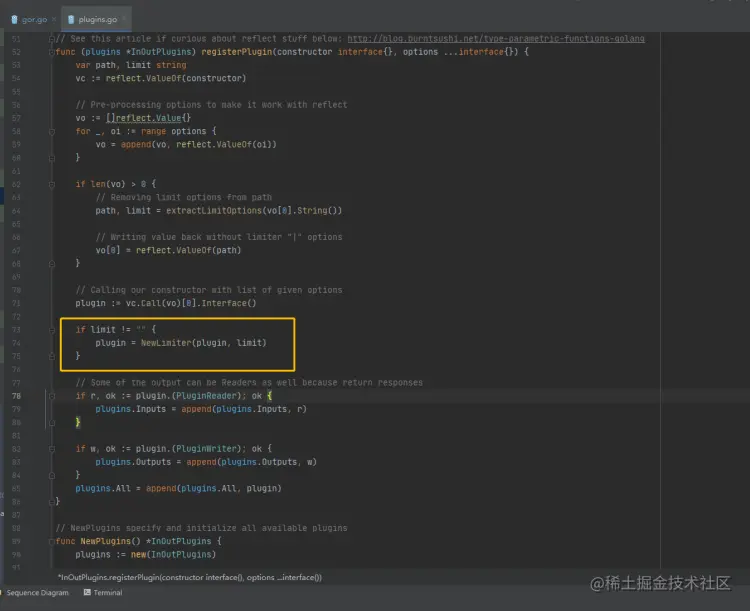Screen dimensions: 750x611
Task: Close the gor.go tab
Action: click(54, 19)
